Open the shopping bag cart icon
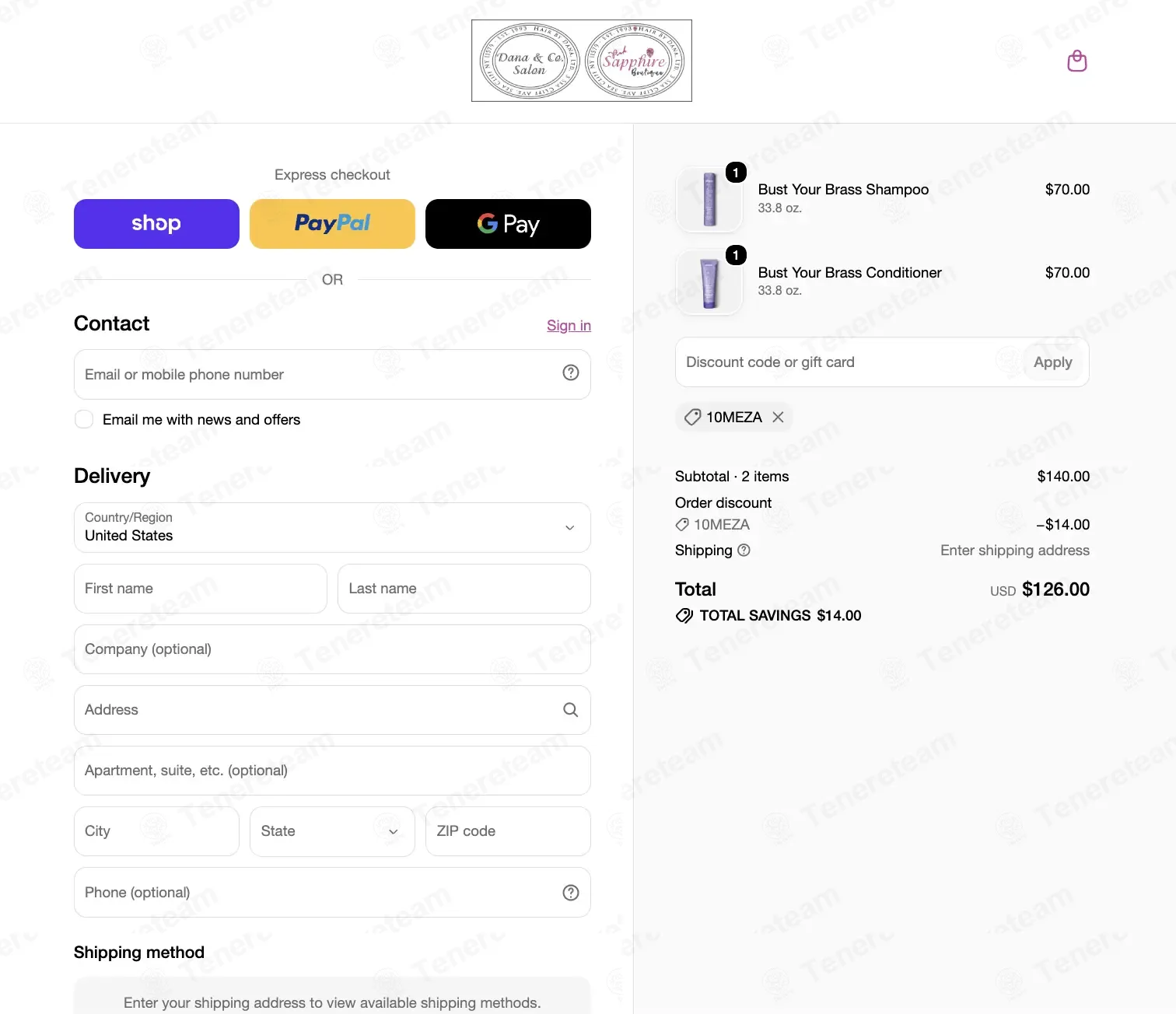1176x1014 pixels. coord(1076,61)
